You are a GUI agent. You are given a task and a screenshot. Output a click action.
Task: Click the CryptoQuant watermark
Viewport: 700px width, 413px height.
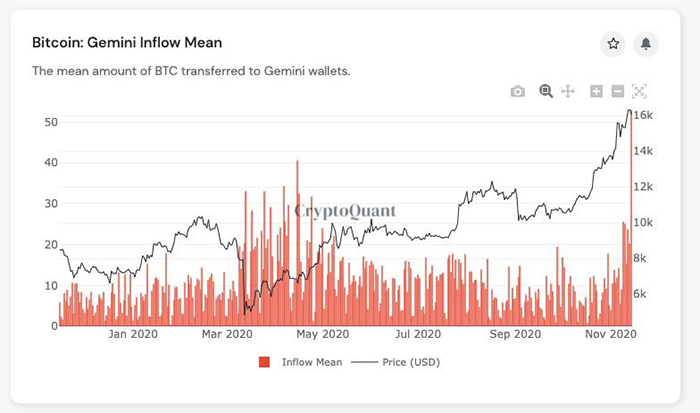click(x=345, y=211)
